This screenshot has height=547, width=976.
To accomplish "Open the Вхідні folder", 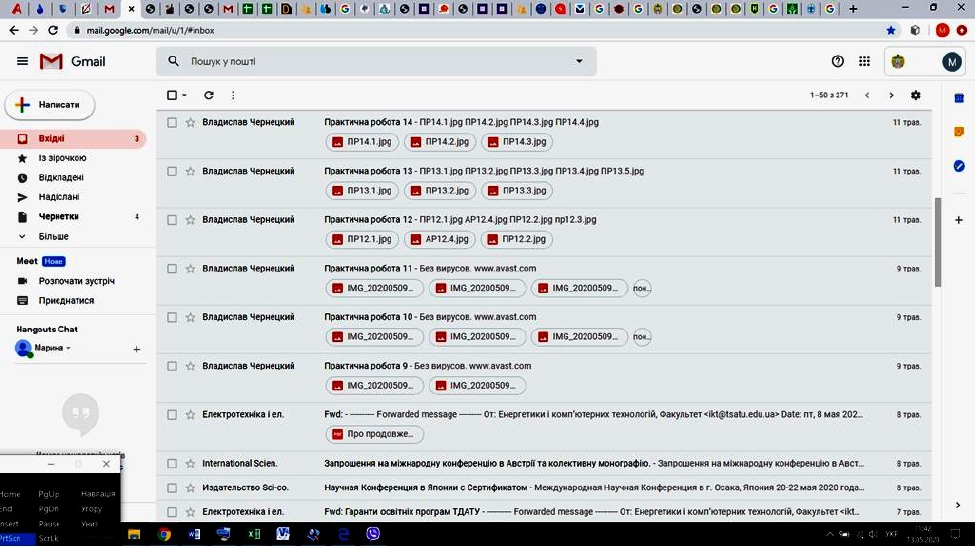I will [x=73, y=138].
